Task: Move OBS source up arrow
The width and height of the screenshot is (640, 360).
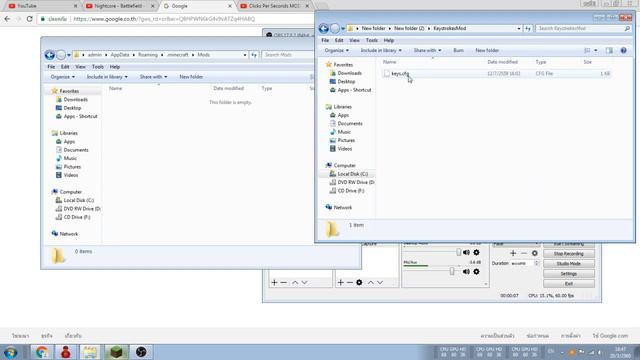Action: click(371, 282)
